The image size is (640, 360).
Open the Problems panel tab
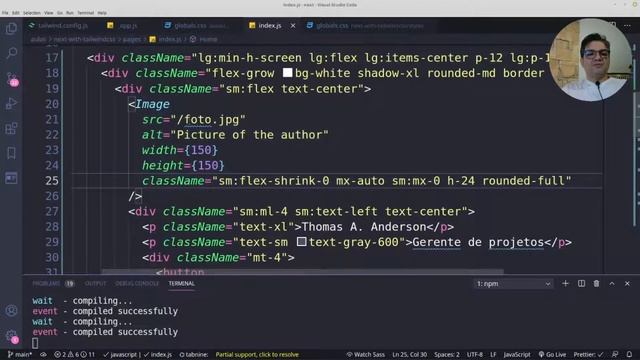click(53, 284)
